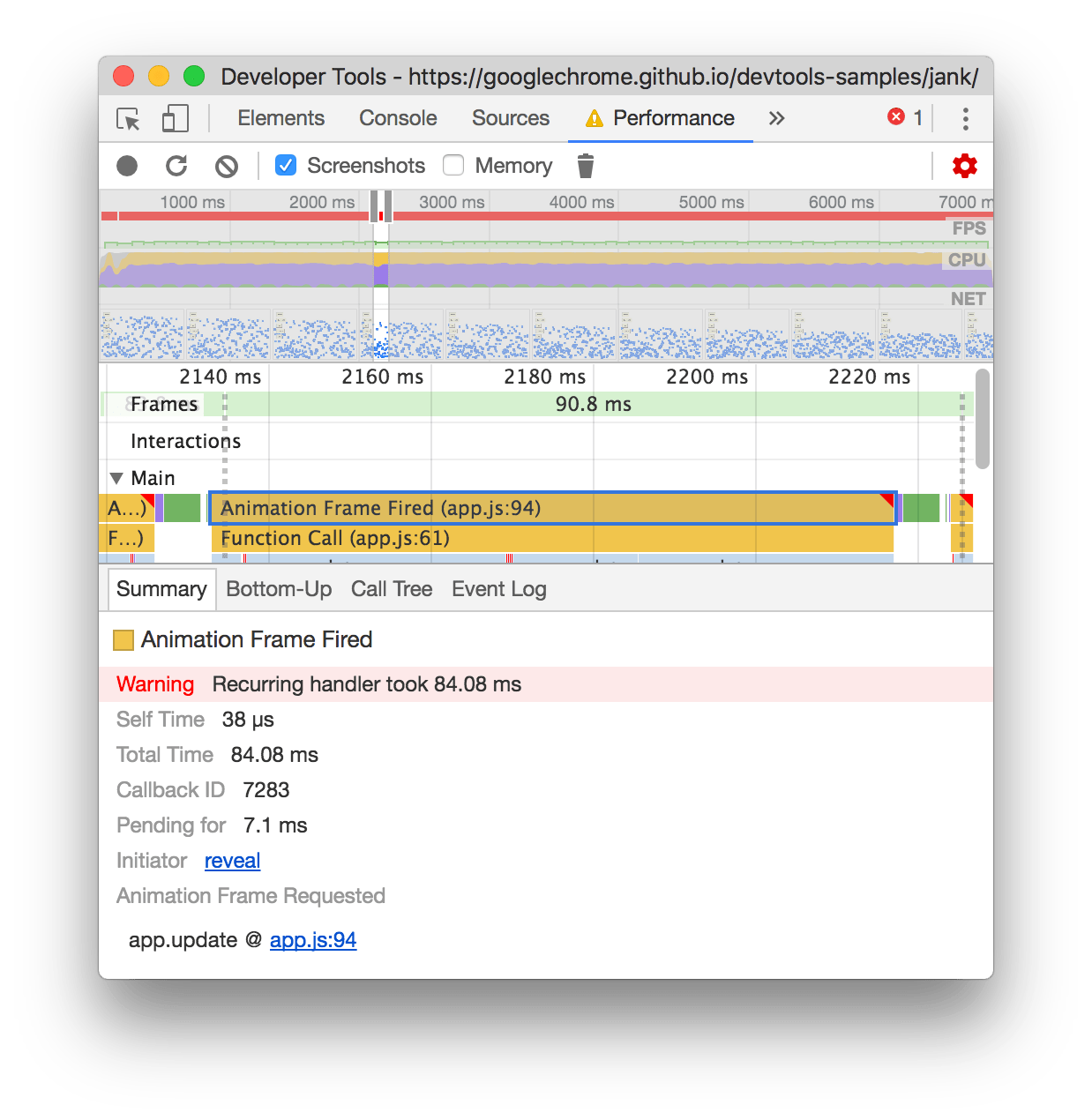The image size is (1092, 1120).
Task: Click the Initiator reveal link
Action: click(232, 861)
